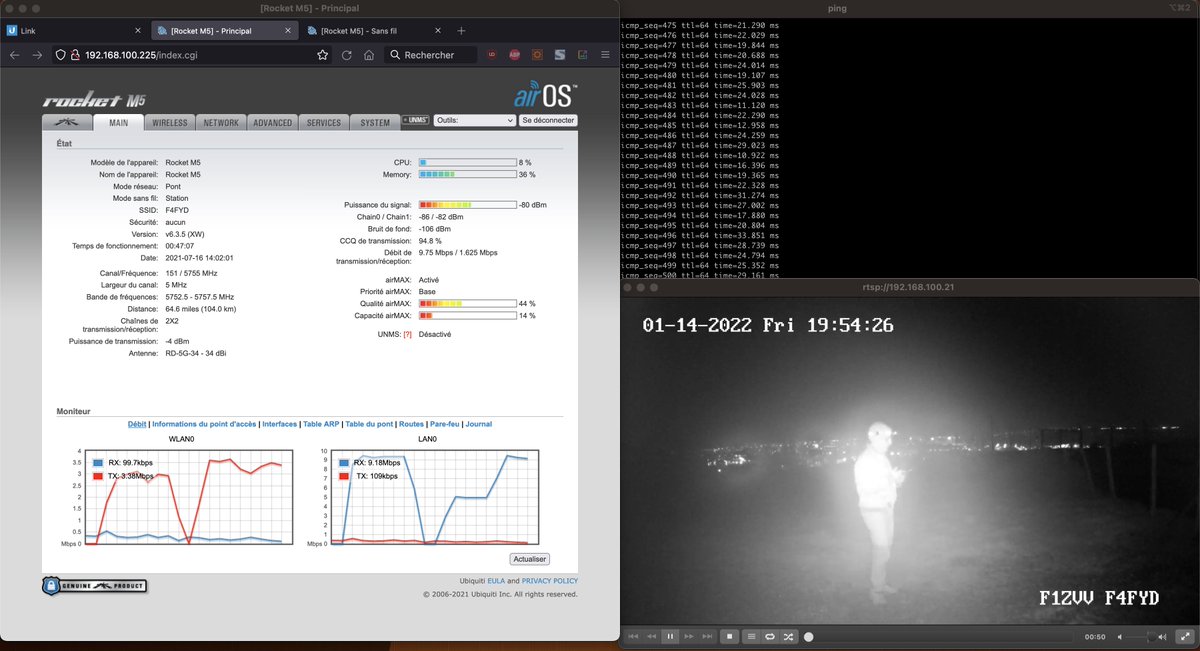The width and height of the screenshot is (1200, 651).
Task: Click the UNMS [?] help link
Action: coord(407,334)
